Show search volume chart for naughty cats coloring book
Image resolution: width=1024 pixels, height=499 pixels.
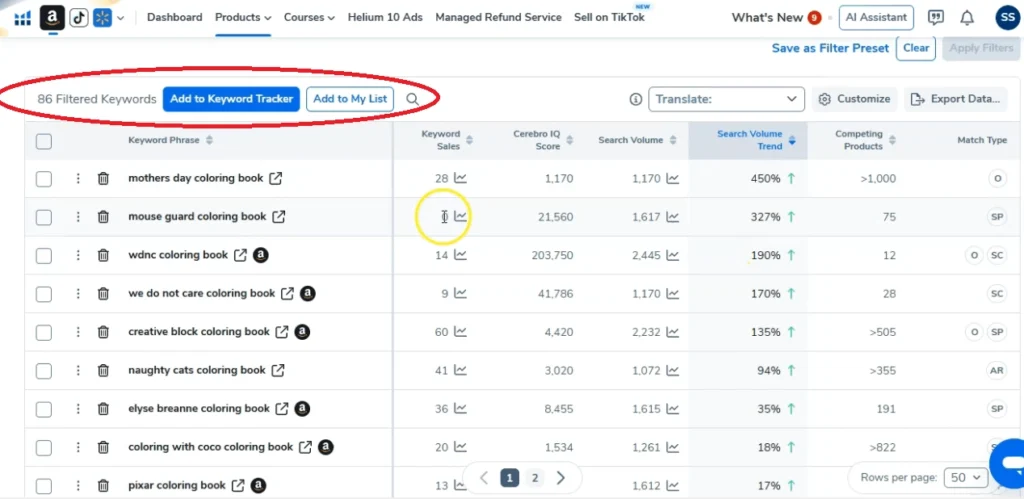point(672,370)
